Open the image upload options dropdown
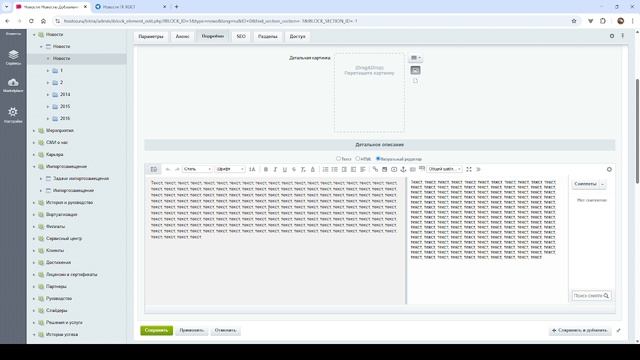Viewport: 640px width, 360px height. pyautogui.click(x=415, y=58)
